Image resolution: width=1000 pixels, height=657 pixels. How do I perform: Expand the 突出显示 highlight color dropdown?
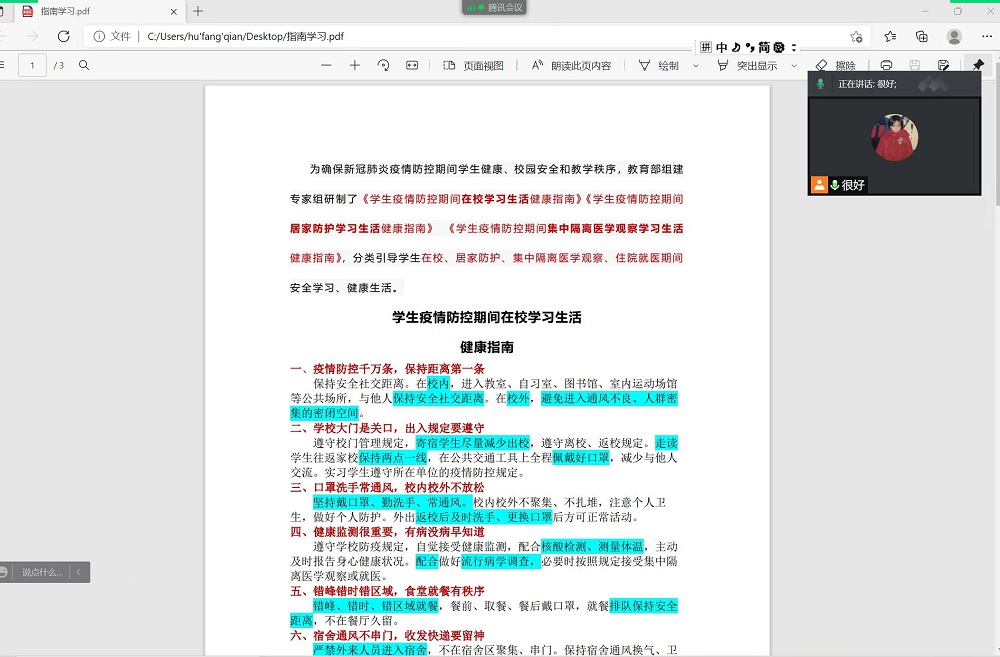pos(794,66)
